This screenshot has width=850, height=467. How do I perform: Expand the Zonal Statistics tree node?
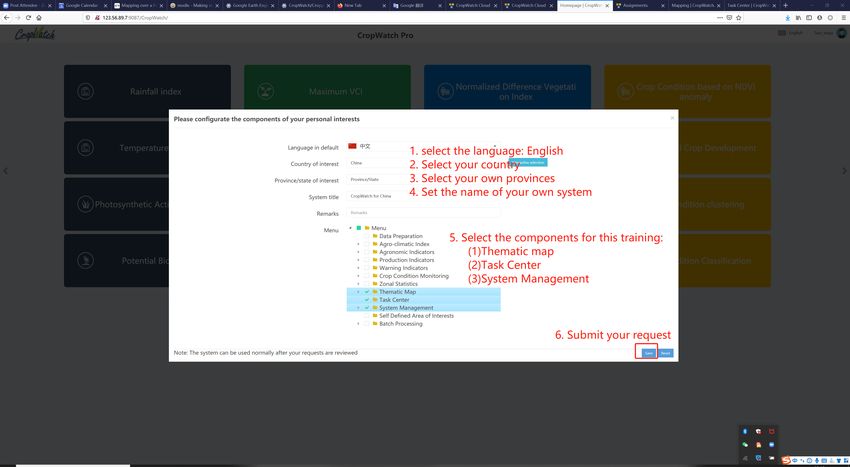tap(358, 284)
